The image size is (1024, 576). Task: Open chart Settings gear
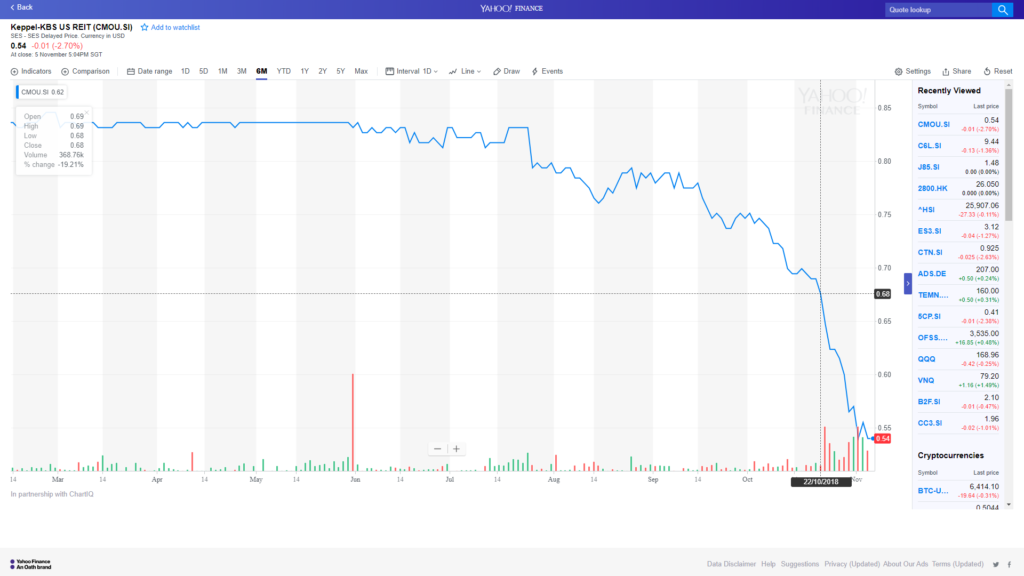click(912, 71)
